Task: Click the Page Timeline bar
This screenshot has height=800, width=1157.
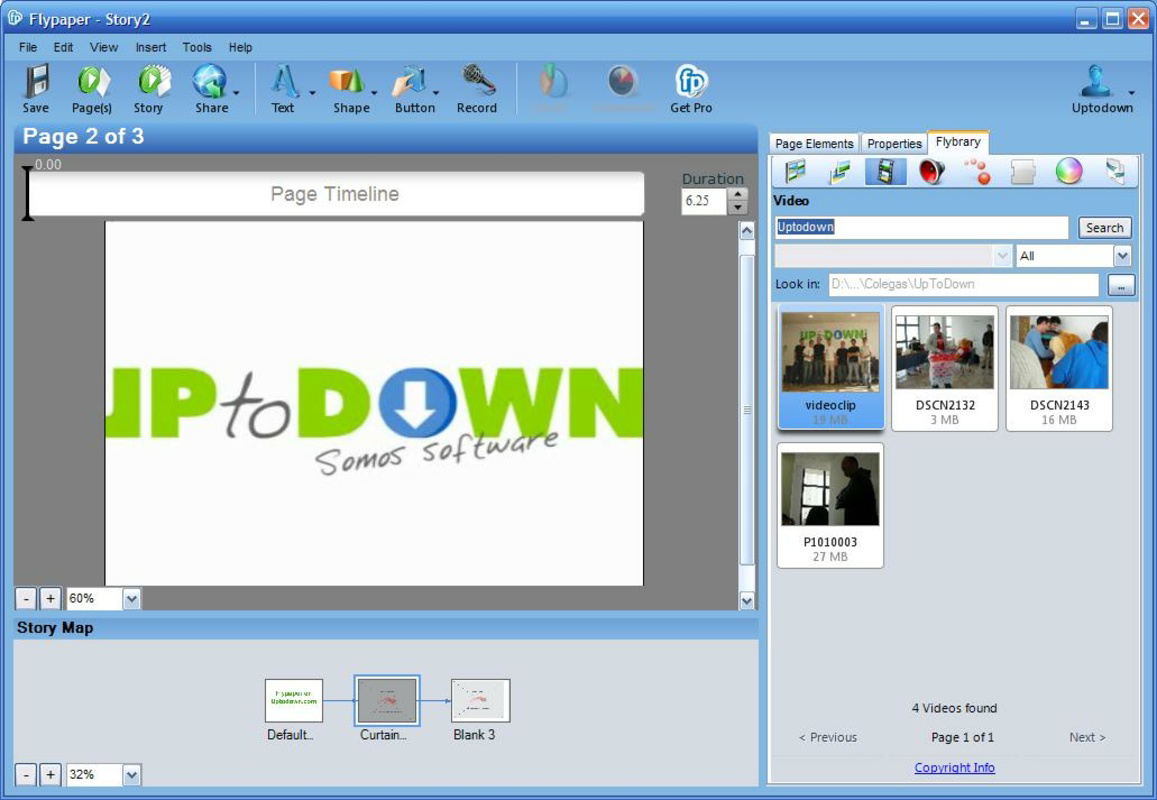Action: pyautogui.click(x=336, y=194)
